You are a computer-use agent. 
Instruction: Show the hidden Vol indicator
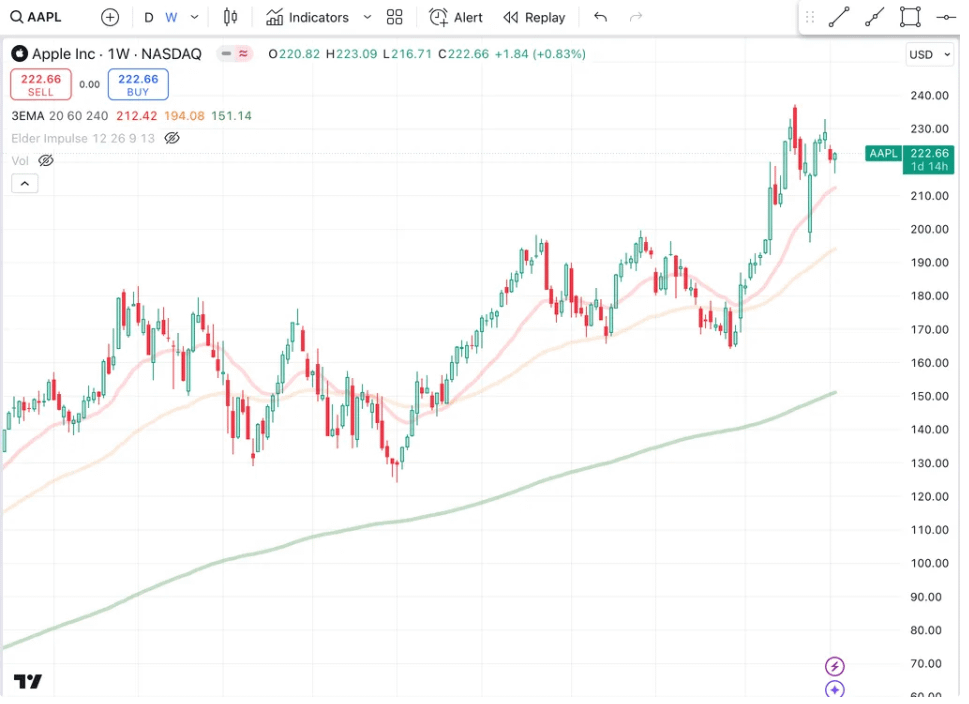coord(46,160)
